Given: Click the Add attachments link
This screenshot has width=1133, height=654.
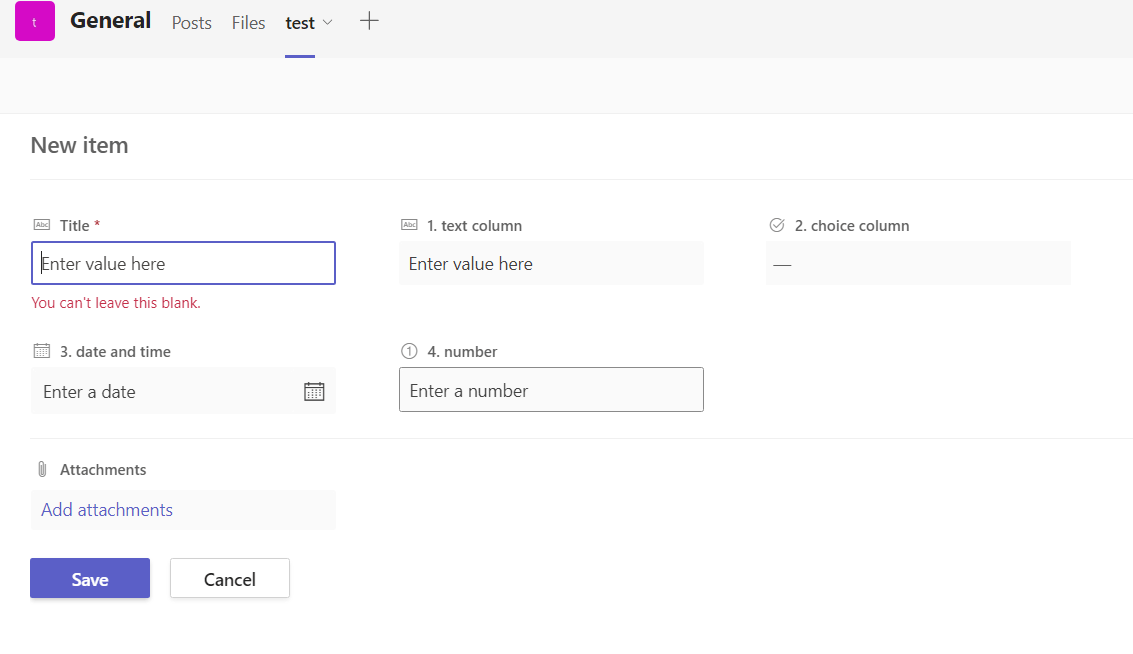Looking at the screenshot, I should click(x=107, y=510).
